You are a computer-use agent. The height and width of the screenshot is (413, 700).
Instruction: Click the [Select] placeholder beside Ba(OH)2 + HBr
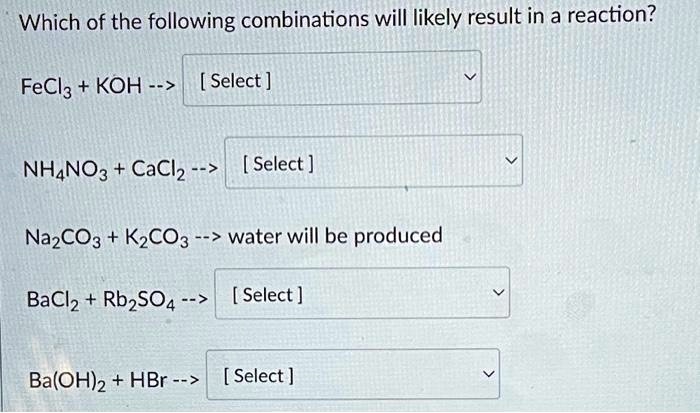(x=258, y=376)
